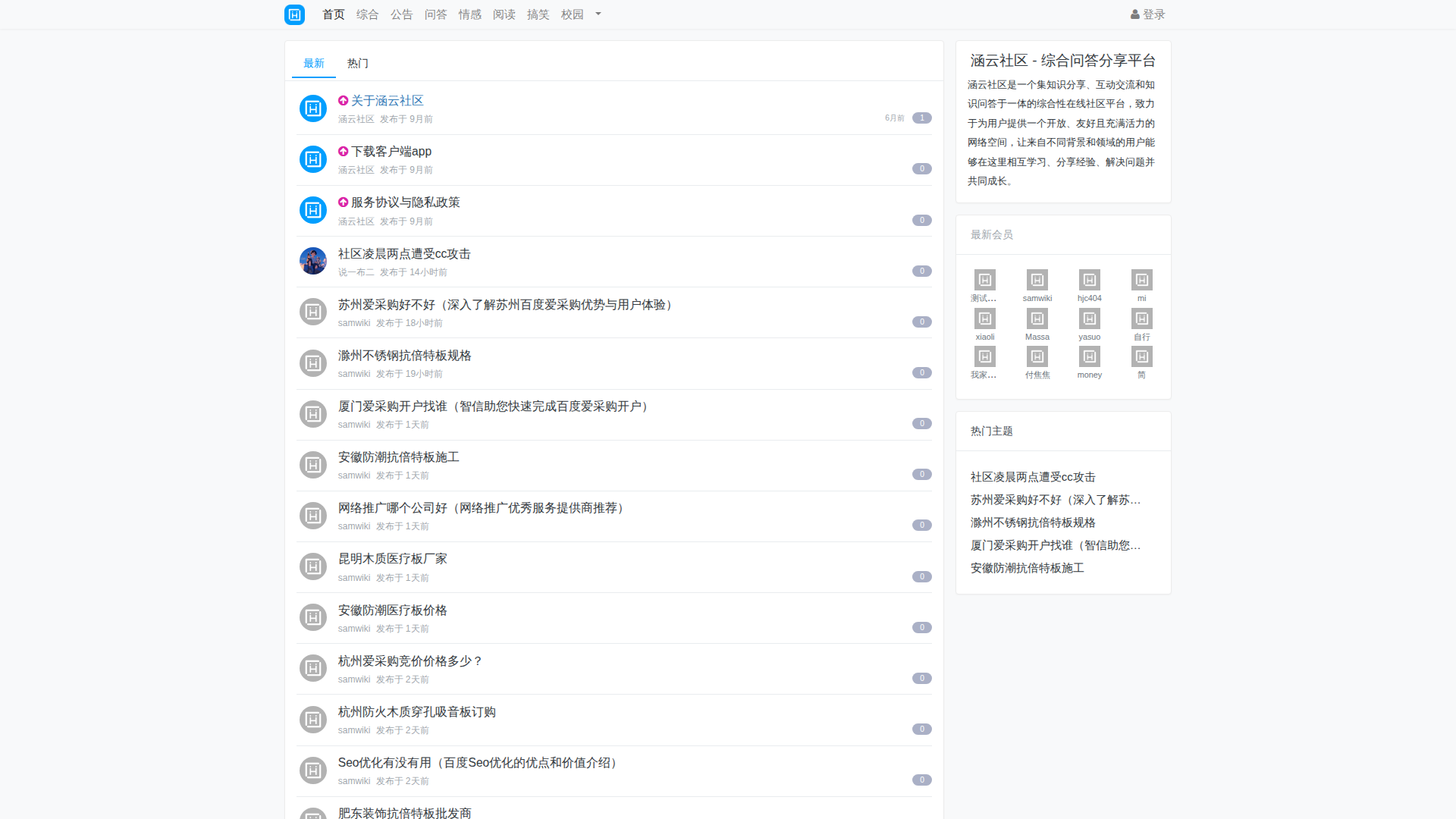Image resolution: width=1456 pixels, height=819 pixels.
Task: Switch to the 热门 tab
Action: click(x=358, y=64)
